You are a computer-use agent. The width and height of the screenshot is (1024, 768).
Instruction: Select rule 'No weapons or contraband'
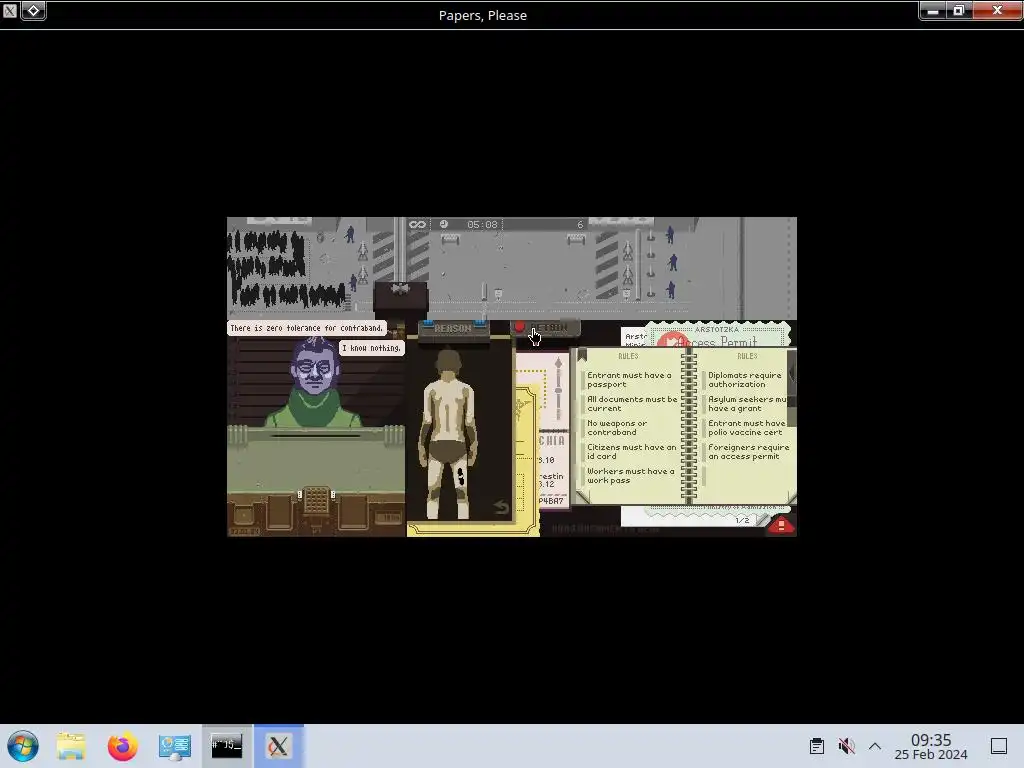(617, 428)
